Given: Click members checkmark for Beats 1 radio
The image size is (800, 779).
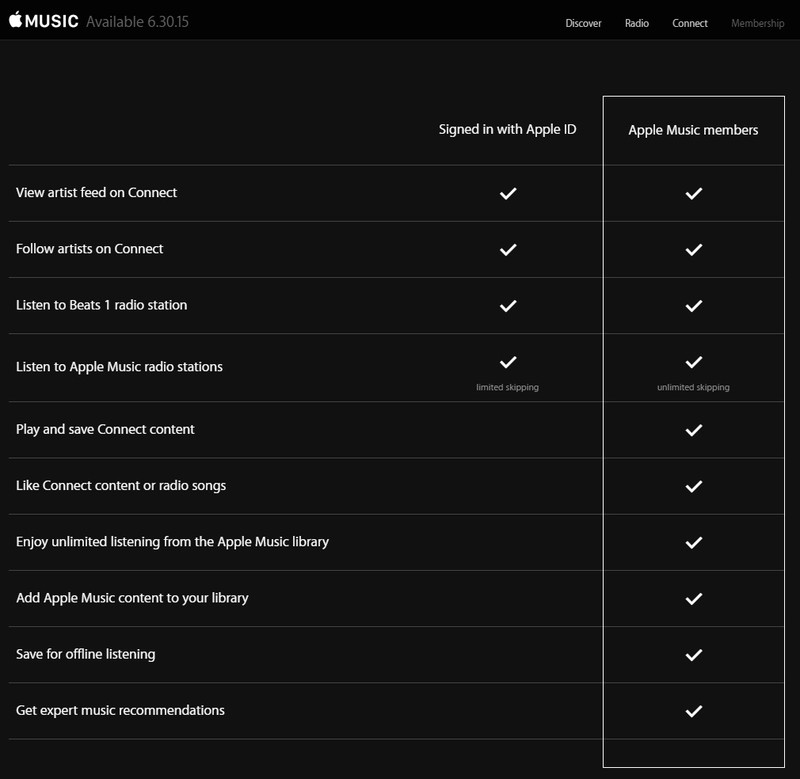Looking at the screenshot, I should click(x=693, y=306).
